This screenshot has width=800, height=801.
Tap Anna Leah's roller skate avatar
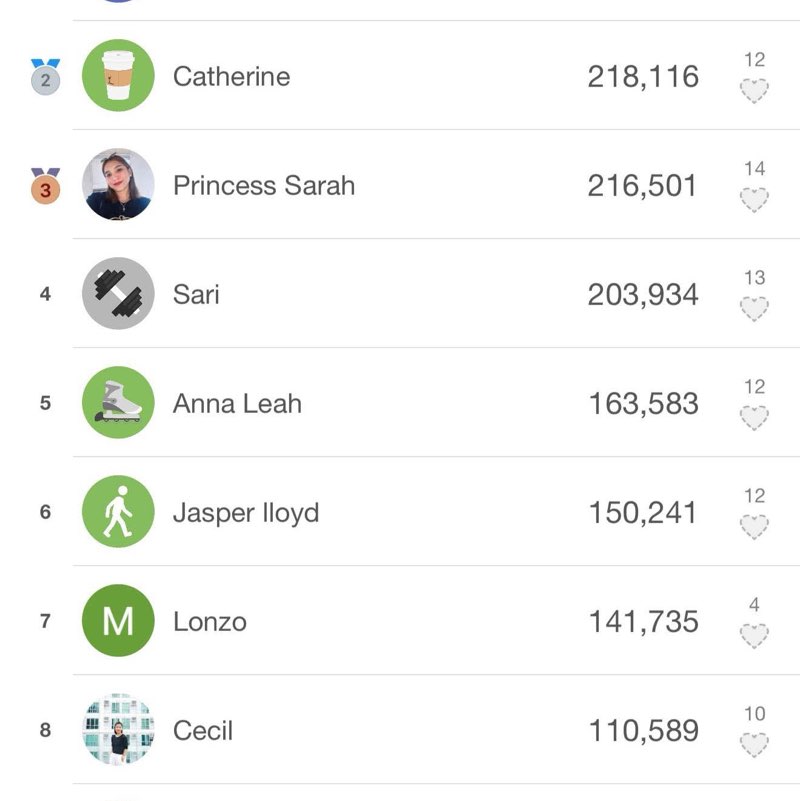coord(118,403)
